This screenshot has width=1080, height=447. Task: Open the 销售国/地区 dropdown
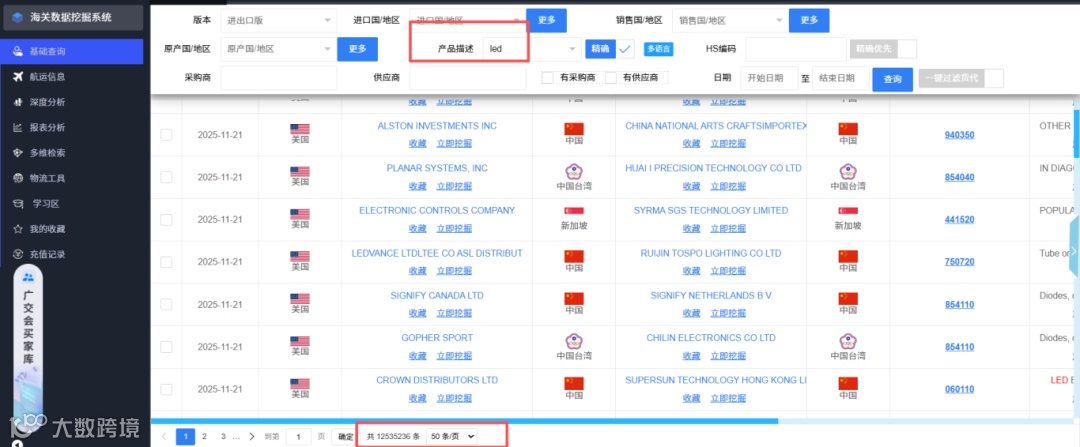coord(730,20)
